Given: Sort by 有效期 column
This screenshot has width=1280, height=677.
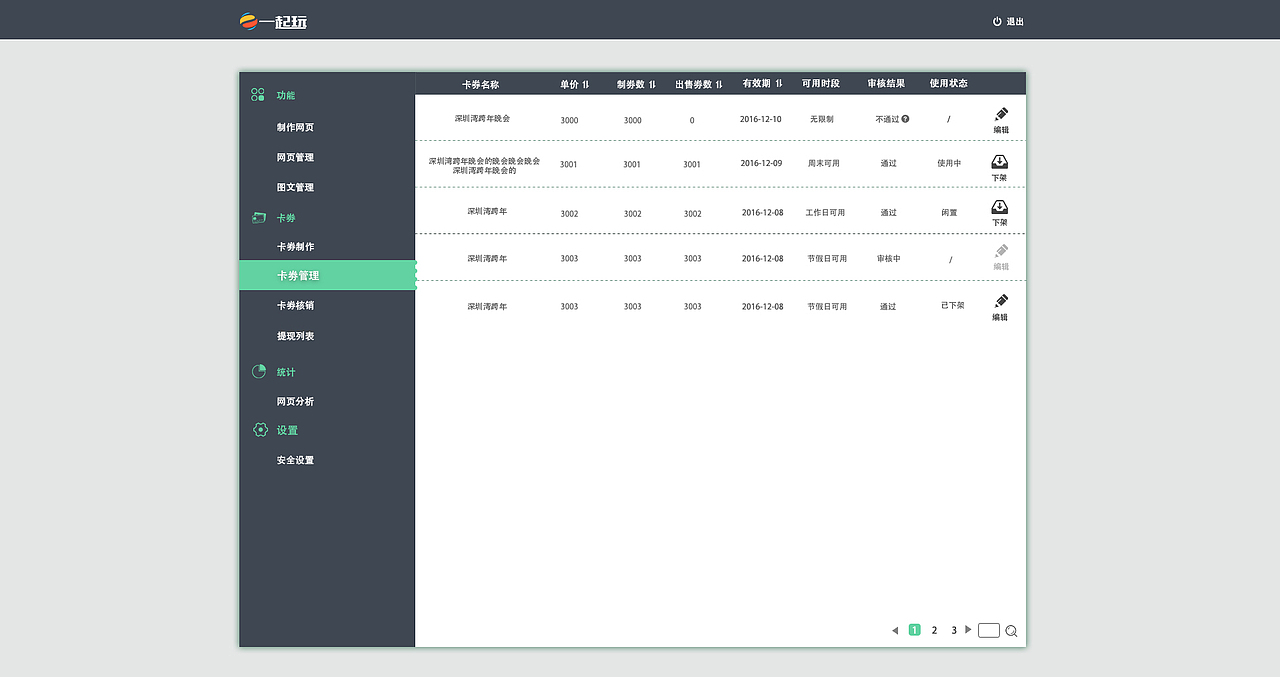Looking at the screenshot, I should coord(779,84).
